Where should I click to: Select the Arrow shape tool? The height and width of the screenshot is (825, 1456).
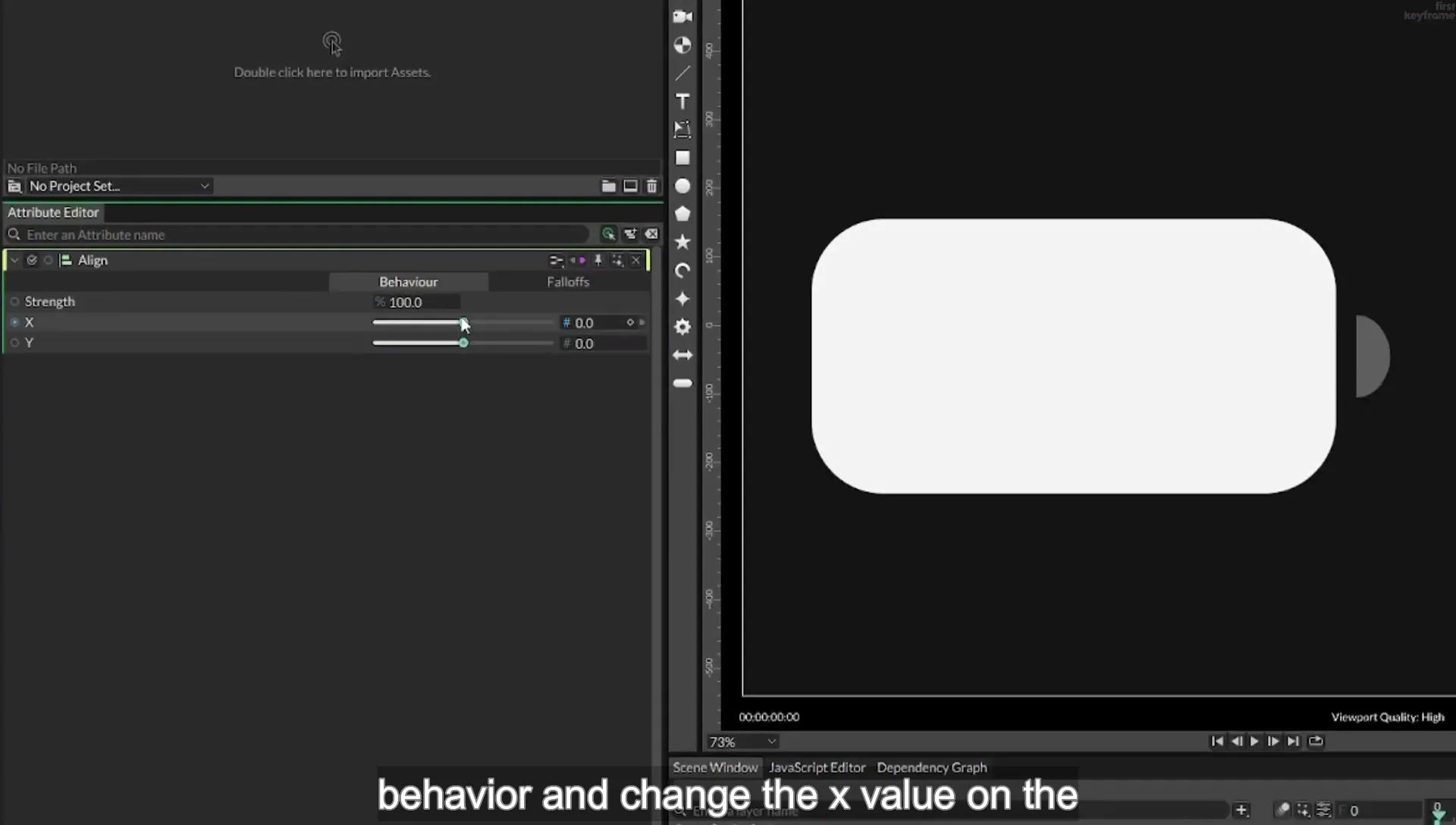pyautogui.click(x=682, y=355)
